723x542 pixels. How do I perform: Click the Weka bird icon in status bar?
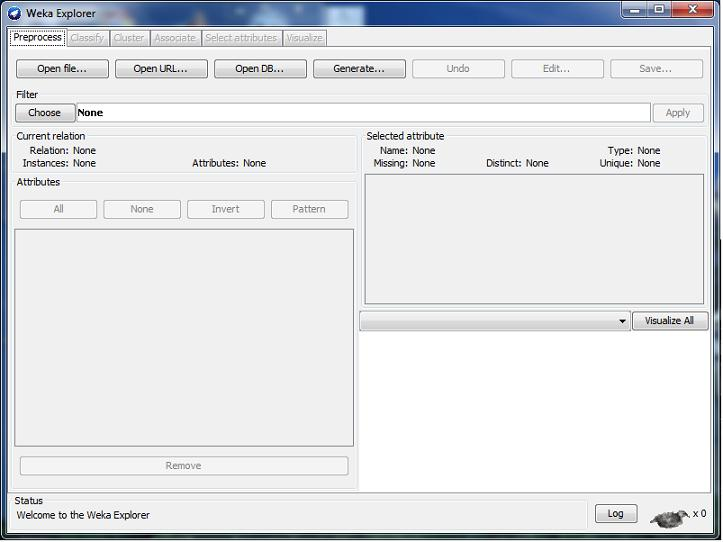(x=670, y=518)
